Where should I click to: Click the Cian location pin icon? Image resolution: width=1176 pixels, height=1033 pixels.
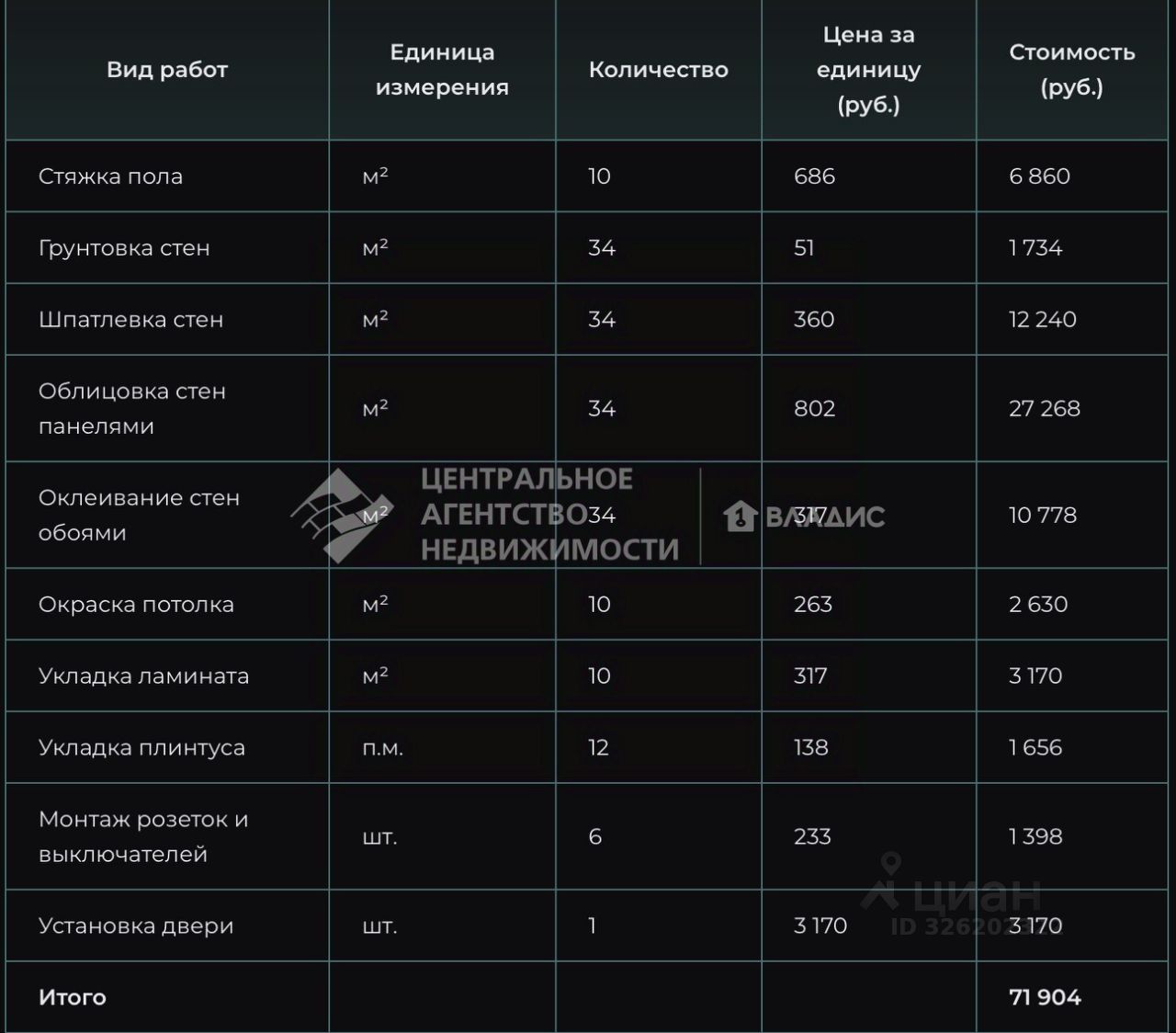(x=889, y=877)
